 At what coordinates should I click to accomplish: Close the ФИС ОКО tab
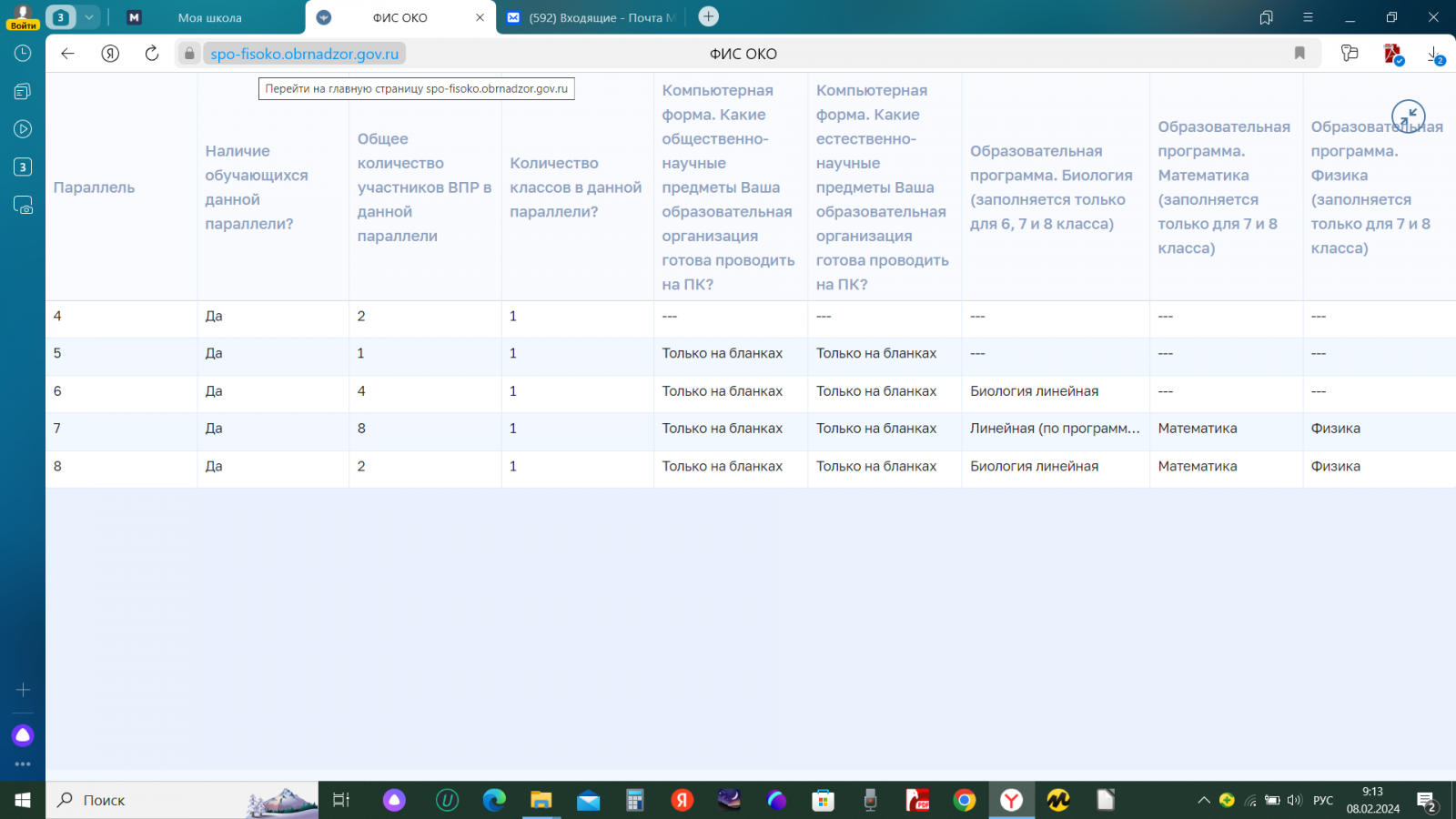[x=480, y=17]
